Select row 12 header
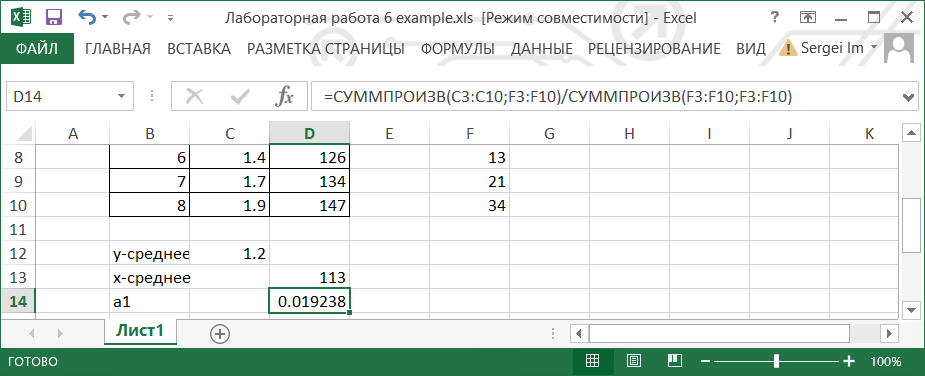The width and height of the screenshot is (925, 376). (x=18, y=254)
